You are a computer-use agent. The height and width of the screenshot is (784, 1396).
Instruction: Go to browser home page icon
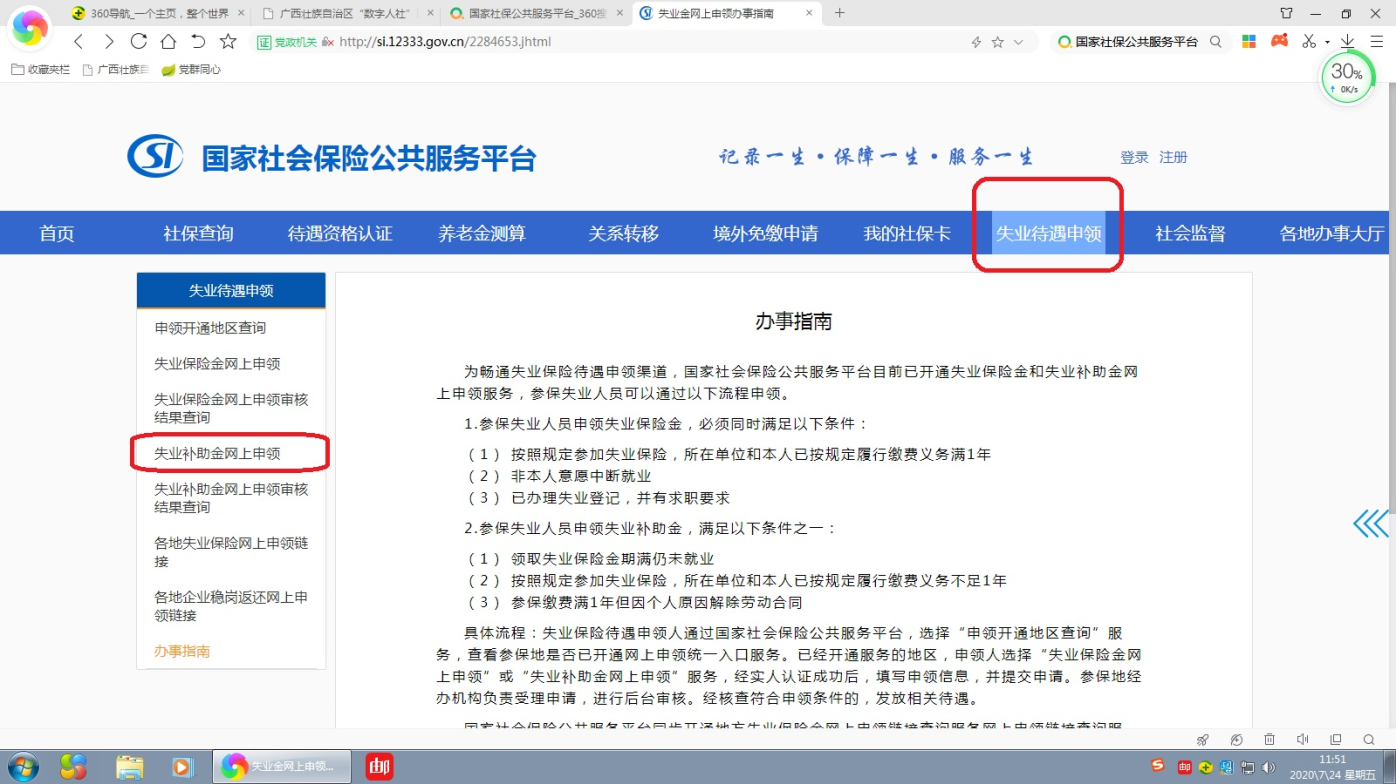(168, 42)
